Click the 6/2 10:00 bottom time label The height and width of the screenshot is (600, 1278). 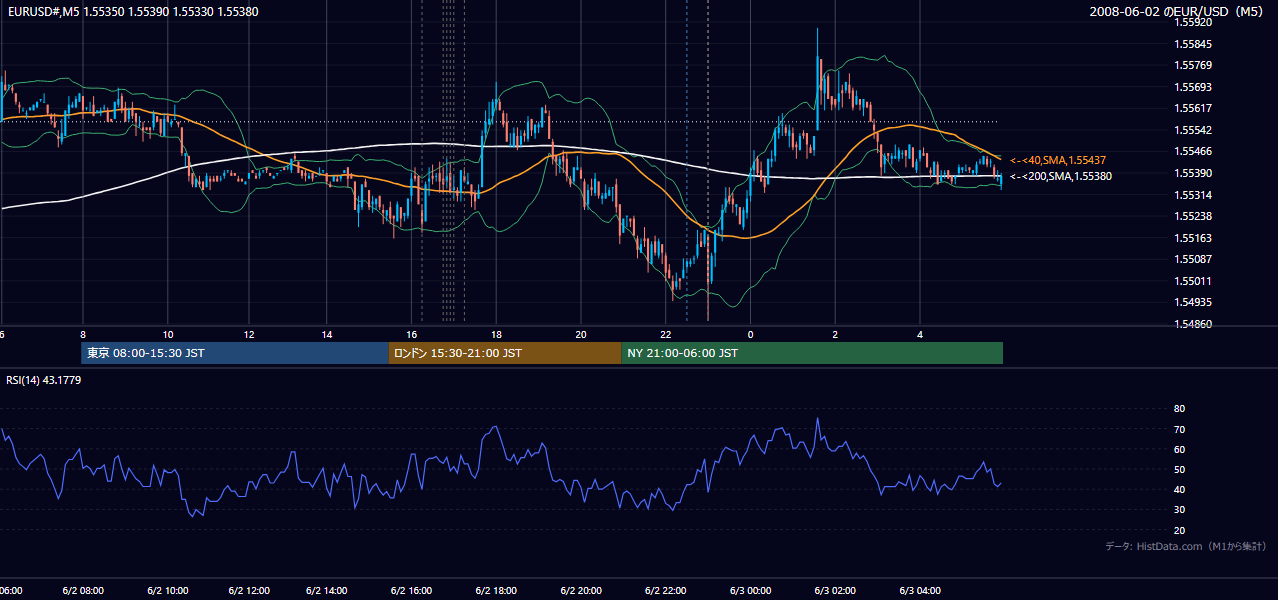point(168,591)
